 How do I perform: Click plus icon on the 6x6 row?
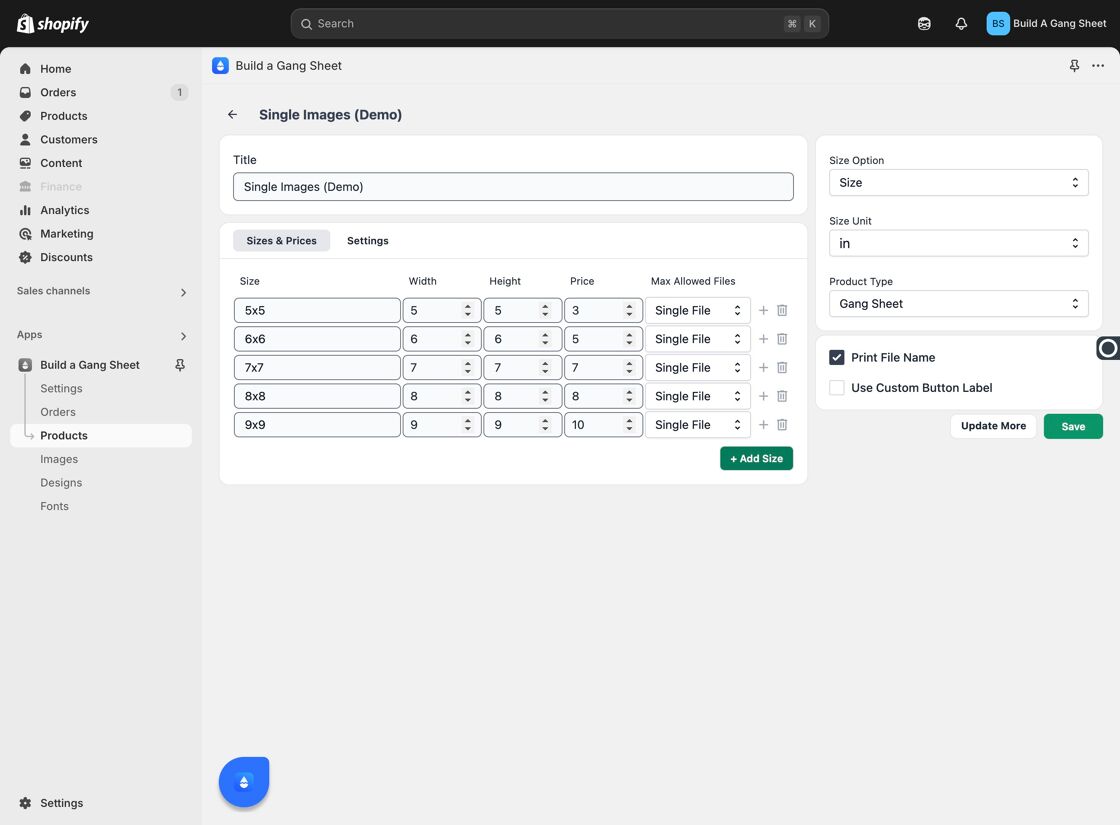763,339
